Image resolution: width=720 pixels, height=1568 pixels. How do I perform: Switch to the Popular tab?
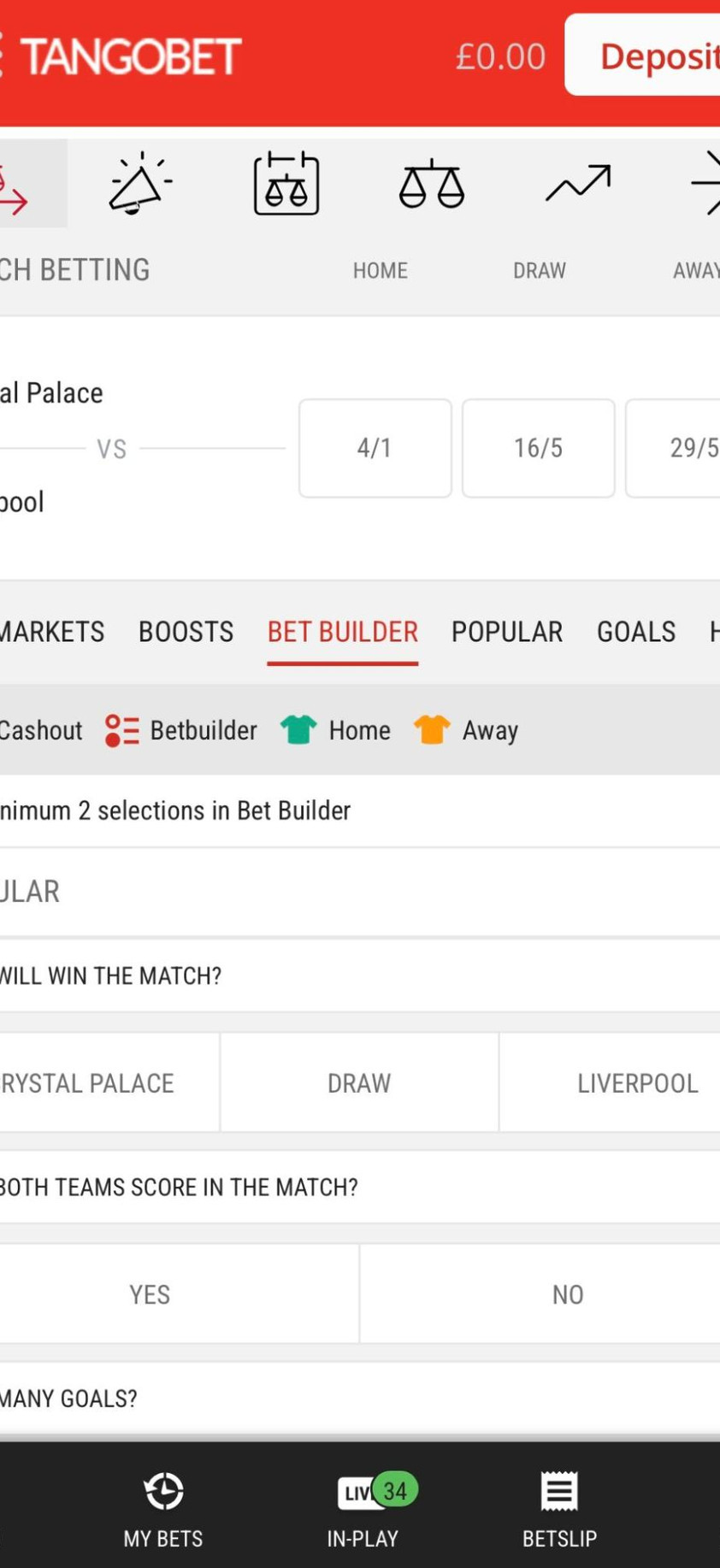click(x=507, y=632)
